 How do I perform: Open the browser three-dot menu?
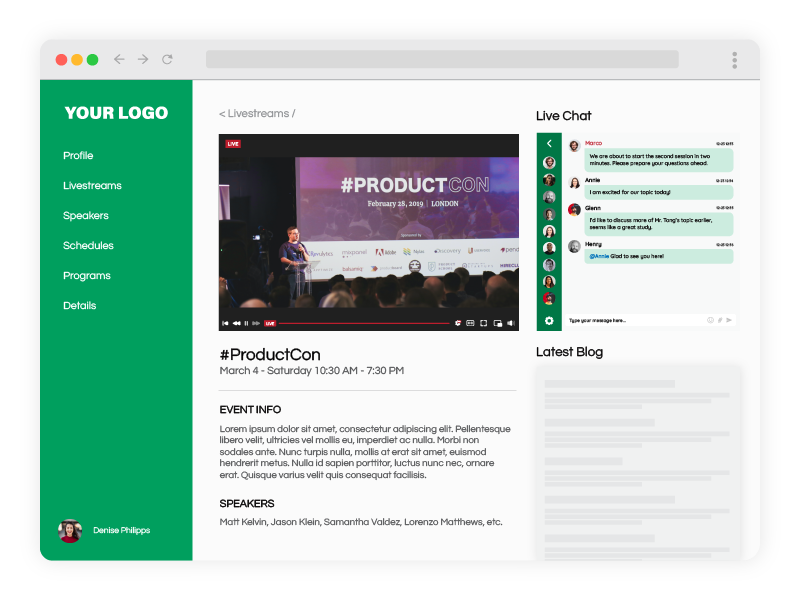click(x=734, y=60)
